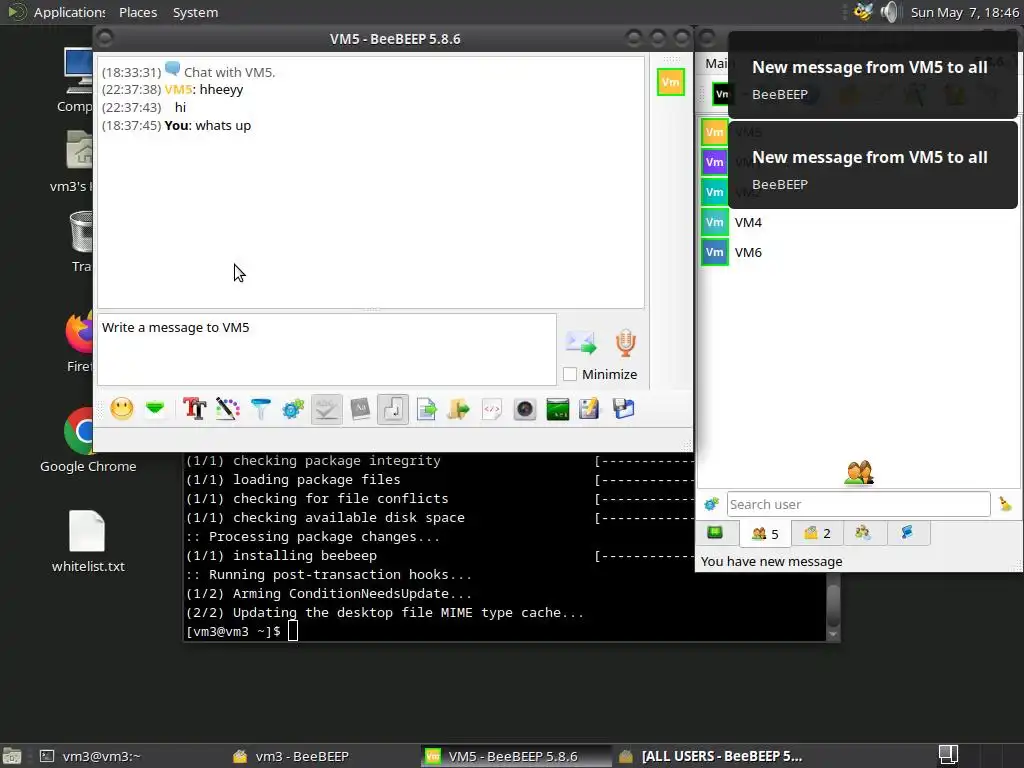Click the screenshot camera icon
1024x768 pixels.
(525, 409)
